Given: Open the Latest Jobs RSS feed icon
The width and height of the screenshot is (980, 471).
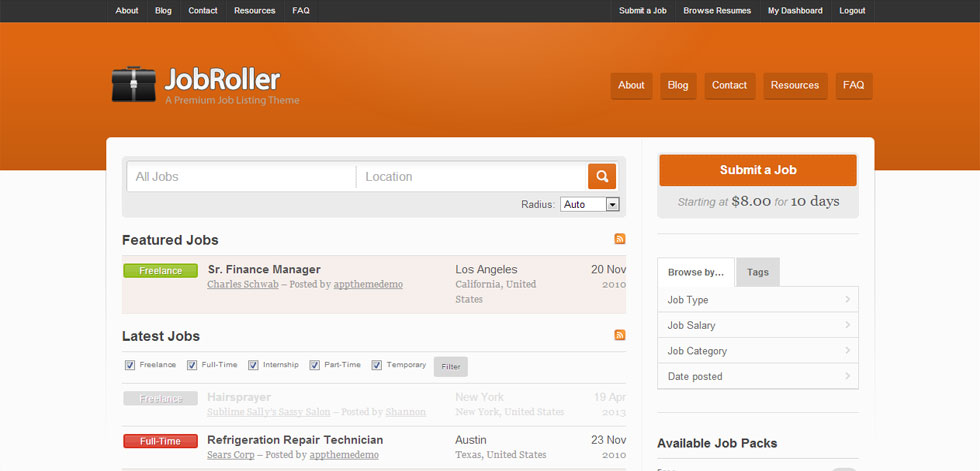Looking at the screenshot, I should click(x=620, y=335).
